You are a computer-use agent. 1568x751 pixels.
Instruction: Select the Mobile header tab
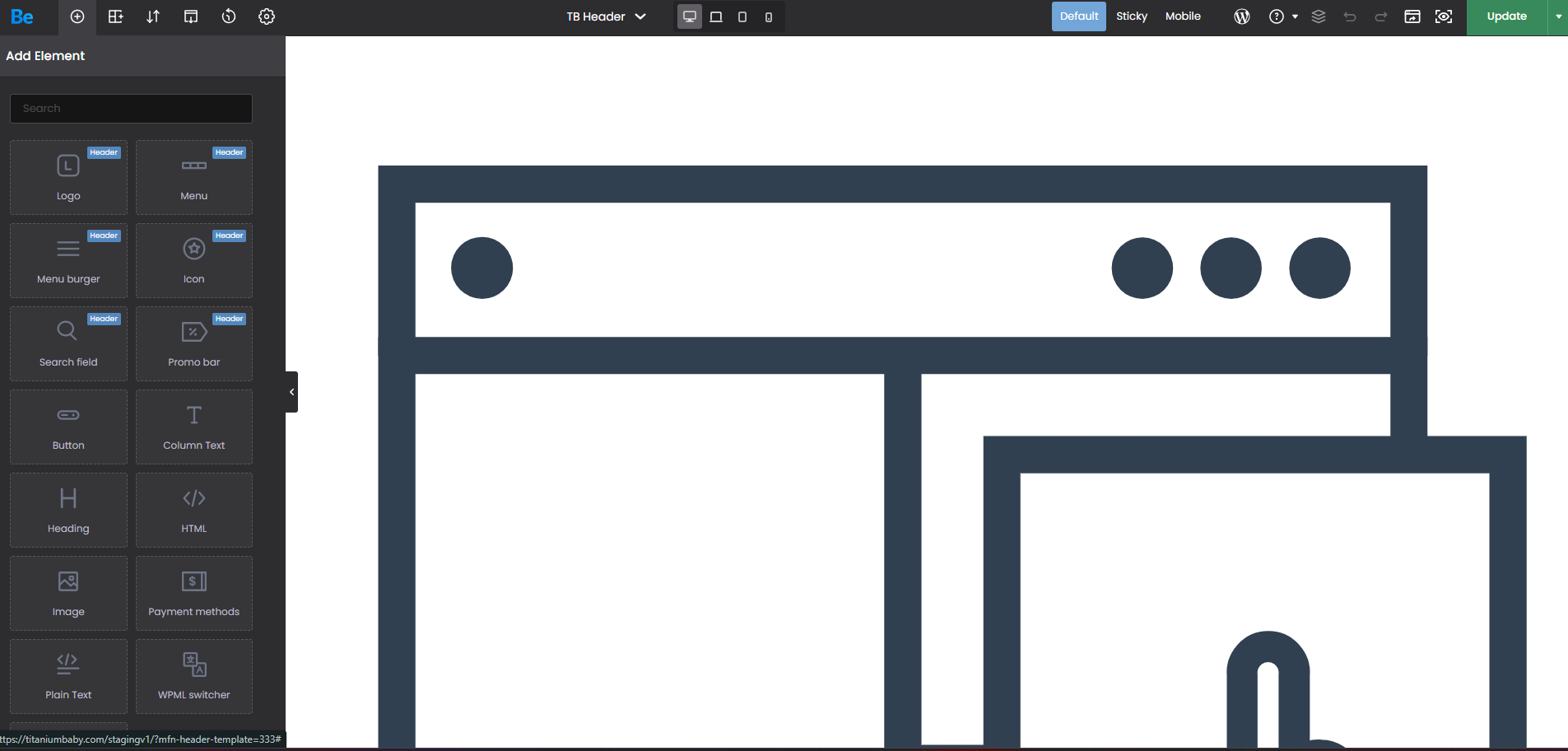pos(1183,16)
